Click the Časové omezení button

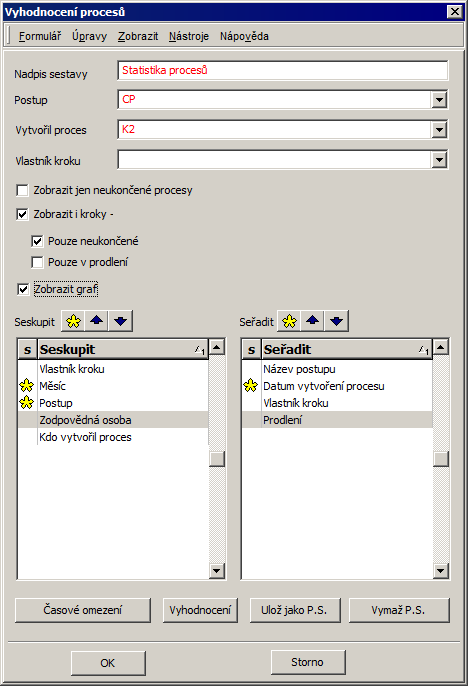pyautogui.click(x=83, y=610)
